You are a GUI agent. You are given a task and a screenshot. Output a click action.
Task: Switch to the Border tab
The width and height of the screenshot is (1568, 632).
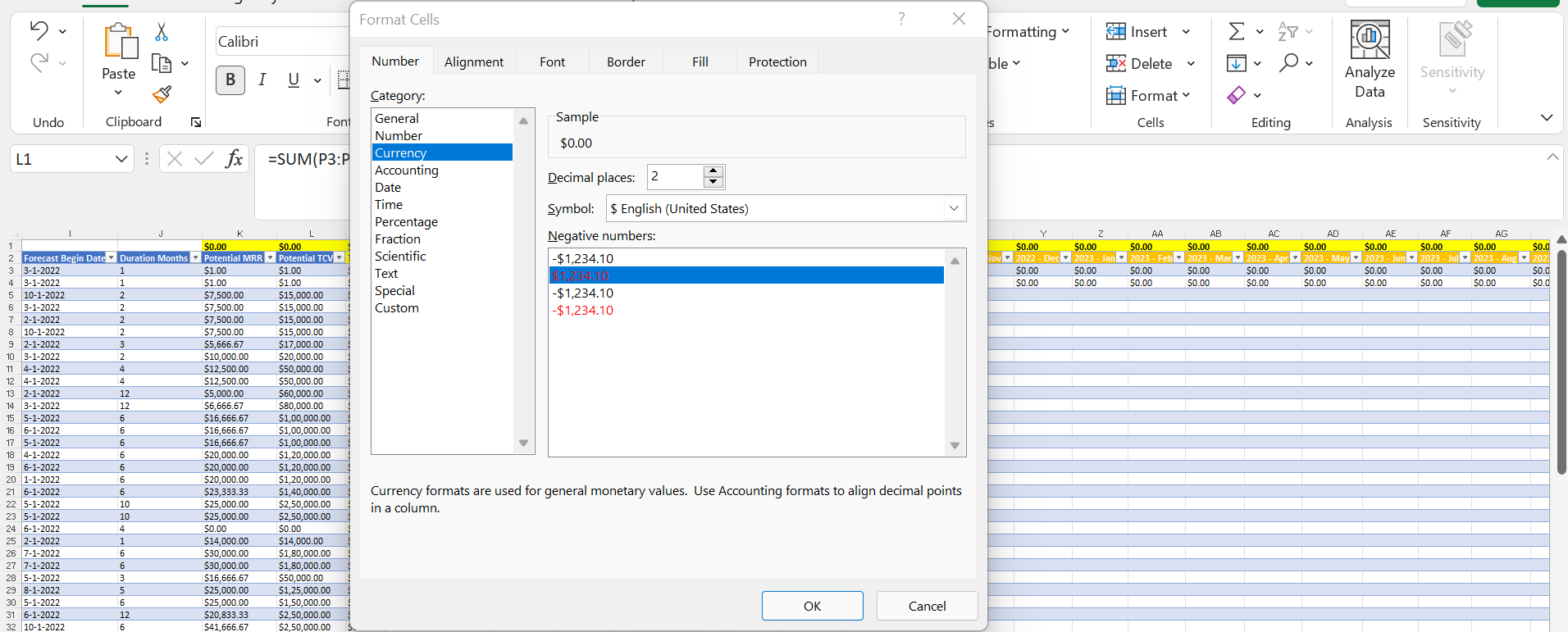point(626,61)
